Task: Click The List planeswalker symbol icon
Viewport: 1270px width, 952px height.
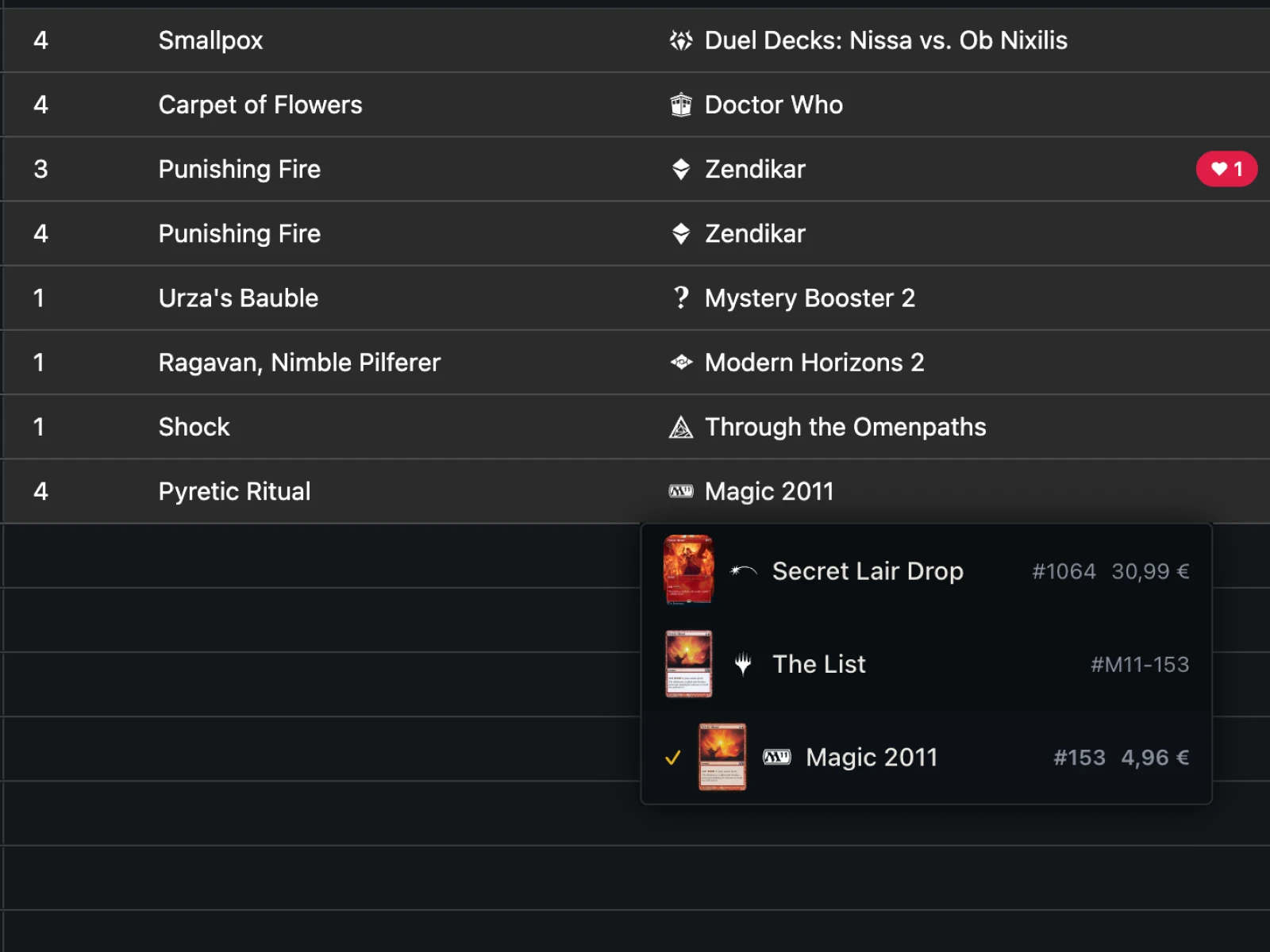Action: (743, 664)
